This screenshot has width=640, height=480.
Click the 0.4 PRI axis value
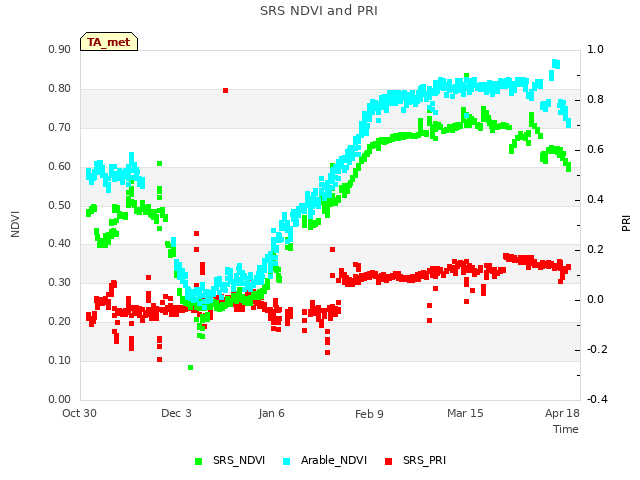tap(595, 200)
